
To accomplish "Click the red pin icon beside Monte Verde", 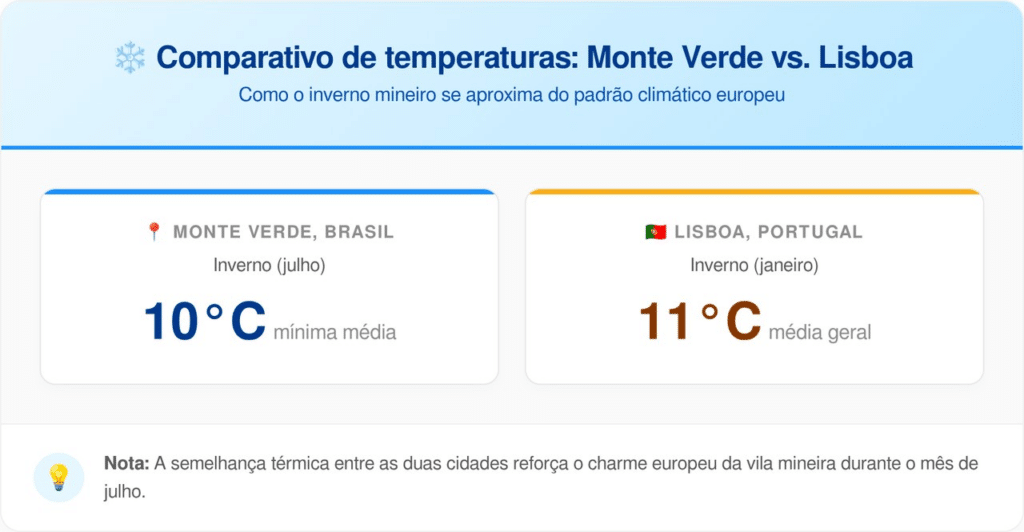I will tap(154, 232).
